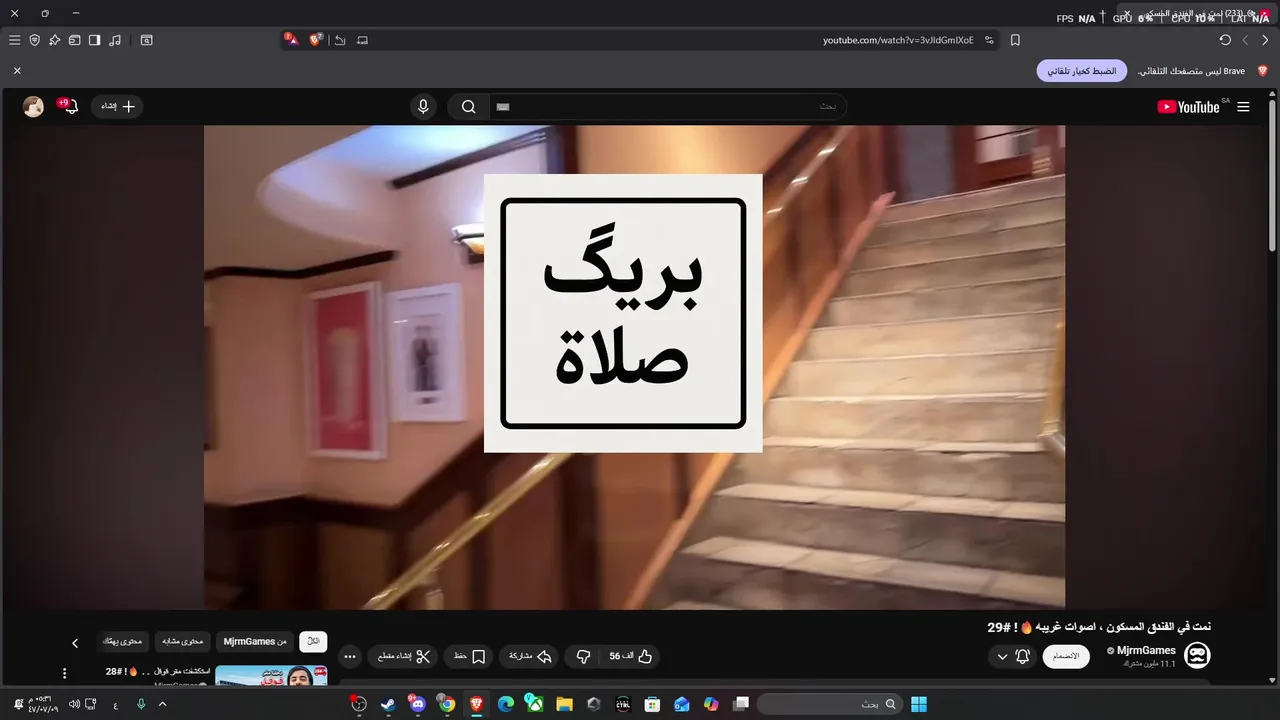Open the Windows Start menu

pyautogui.click(x=919, y=704)
